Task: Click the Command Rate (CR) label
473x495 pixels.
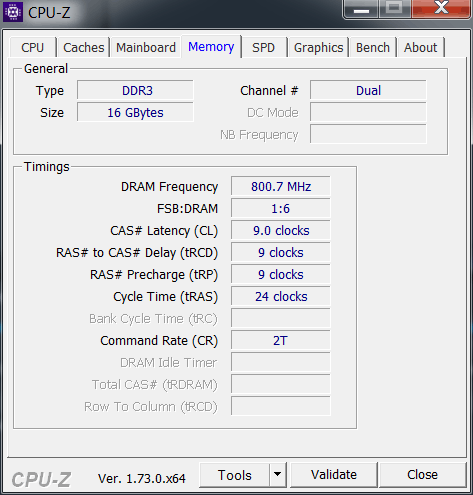Action: (x=159, y=341)
